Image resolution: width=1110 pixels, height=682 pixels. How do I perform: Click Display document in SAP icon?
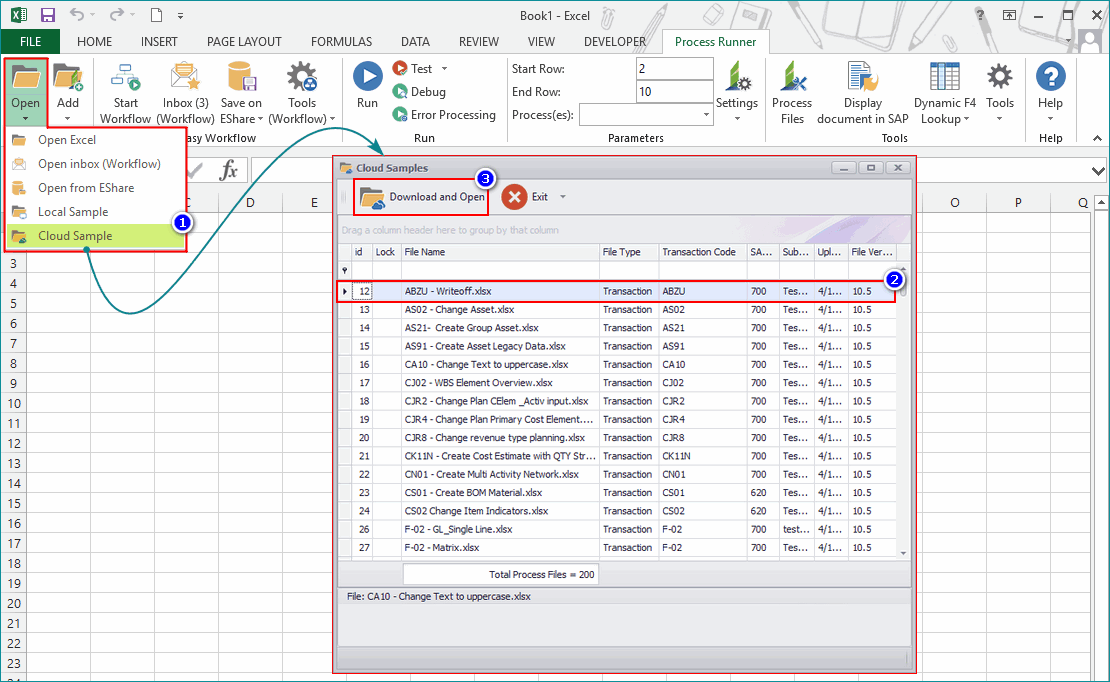pos(862,78)
